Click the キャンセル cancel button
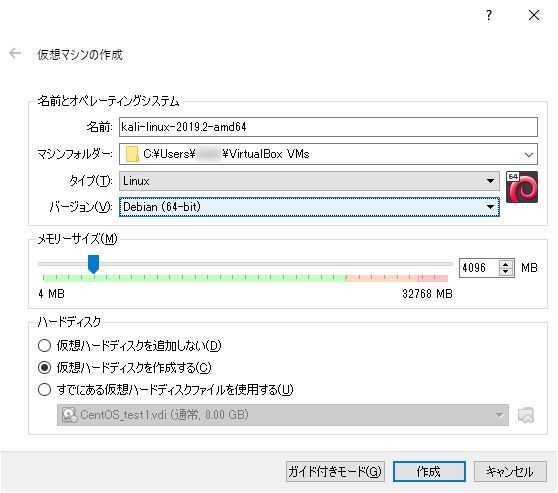 pos(510,472)
